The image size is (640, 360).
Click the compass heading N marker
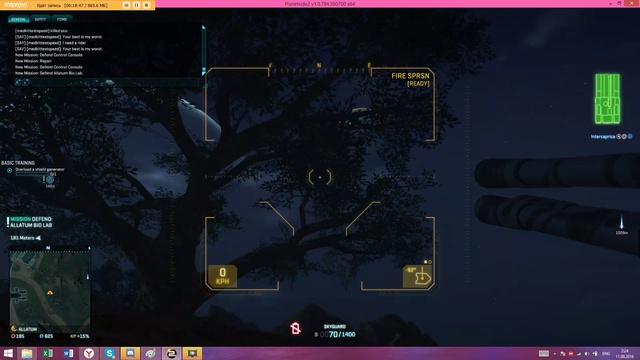319,65
